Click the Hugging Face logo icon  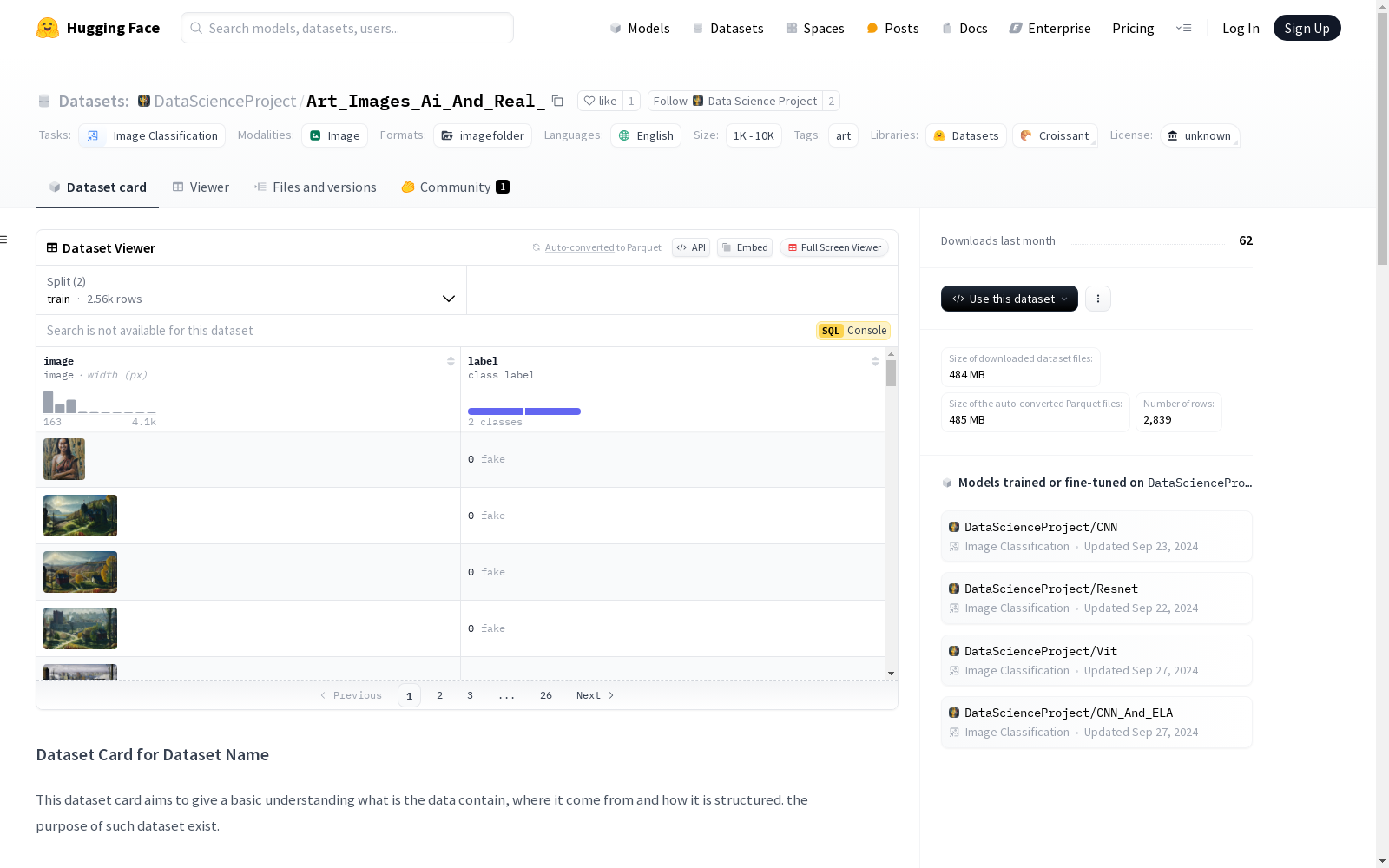[48, 28]
